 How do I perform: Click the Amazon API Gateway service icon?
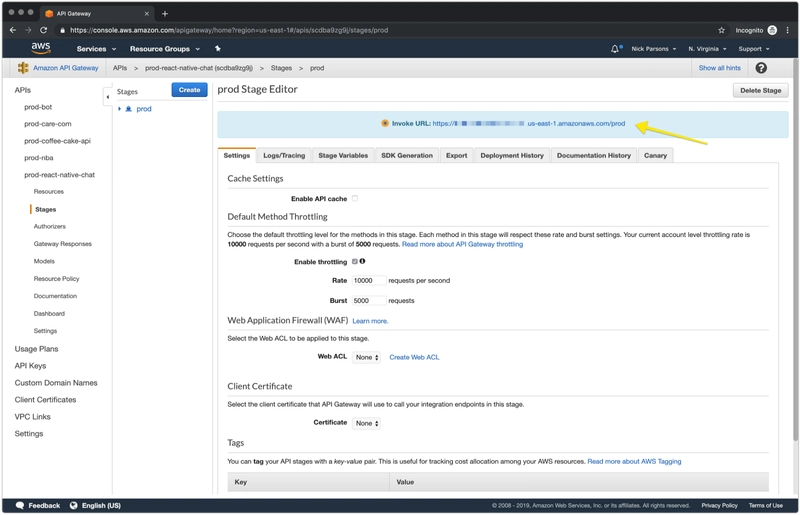pyautogui.click(x=23, y=68)
